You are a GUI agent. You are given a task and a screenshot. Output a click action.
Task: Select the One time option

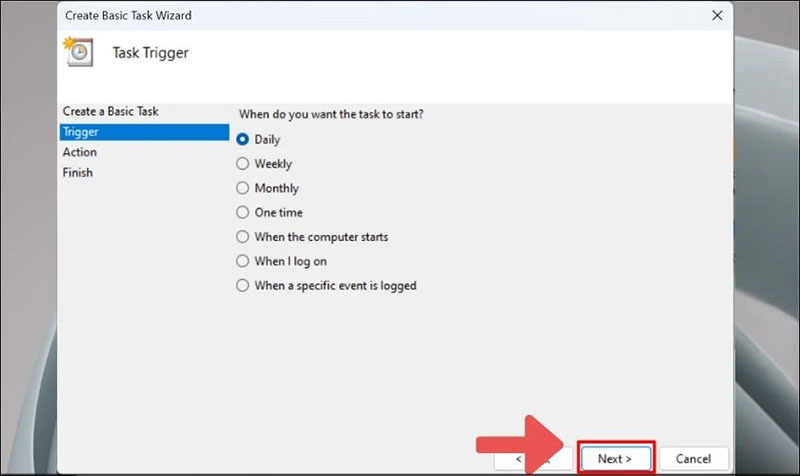click(x=242, y=212)
